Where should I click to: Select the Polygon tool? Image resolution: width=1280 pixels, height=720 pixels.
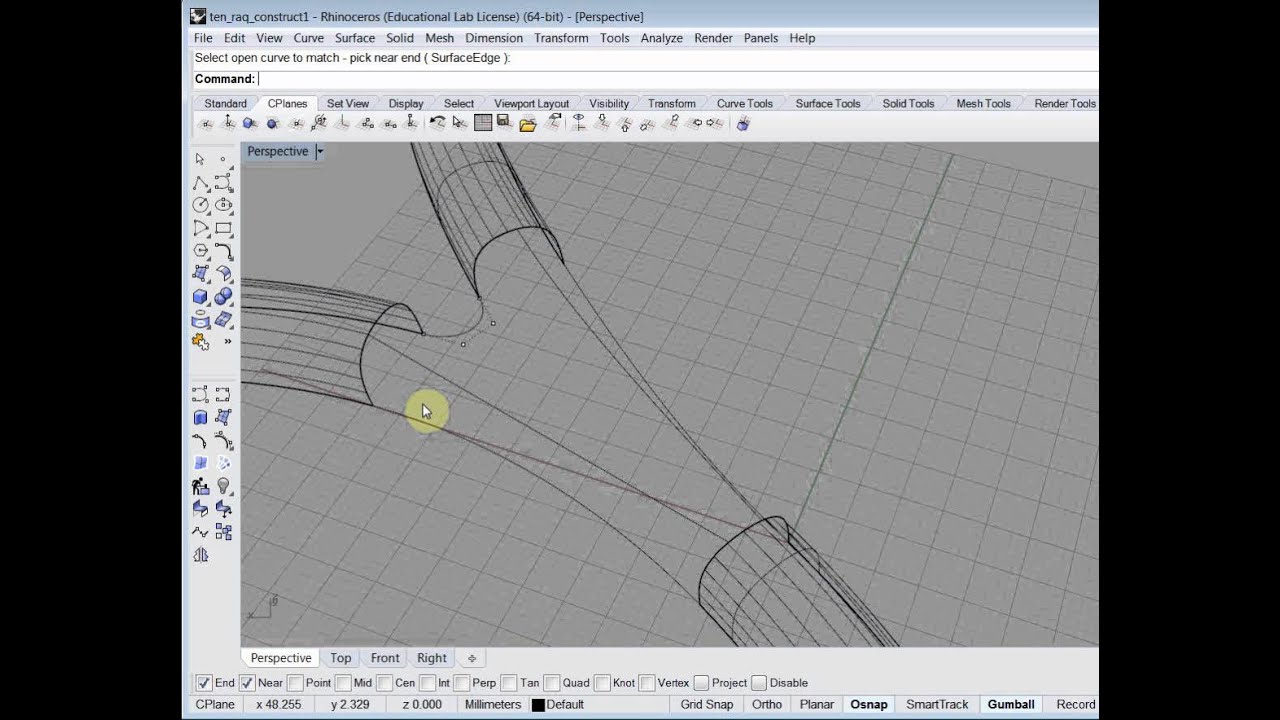coord(200,251)
